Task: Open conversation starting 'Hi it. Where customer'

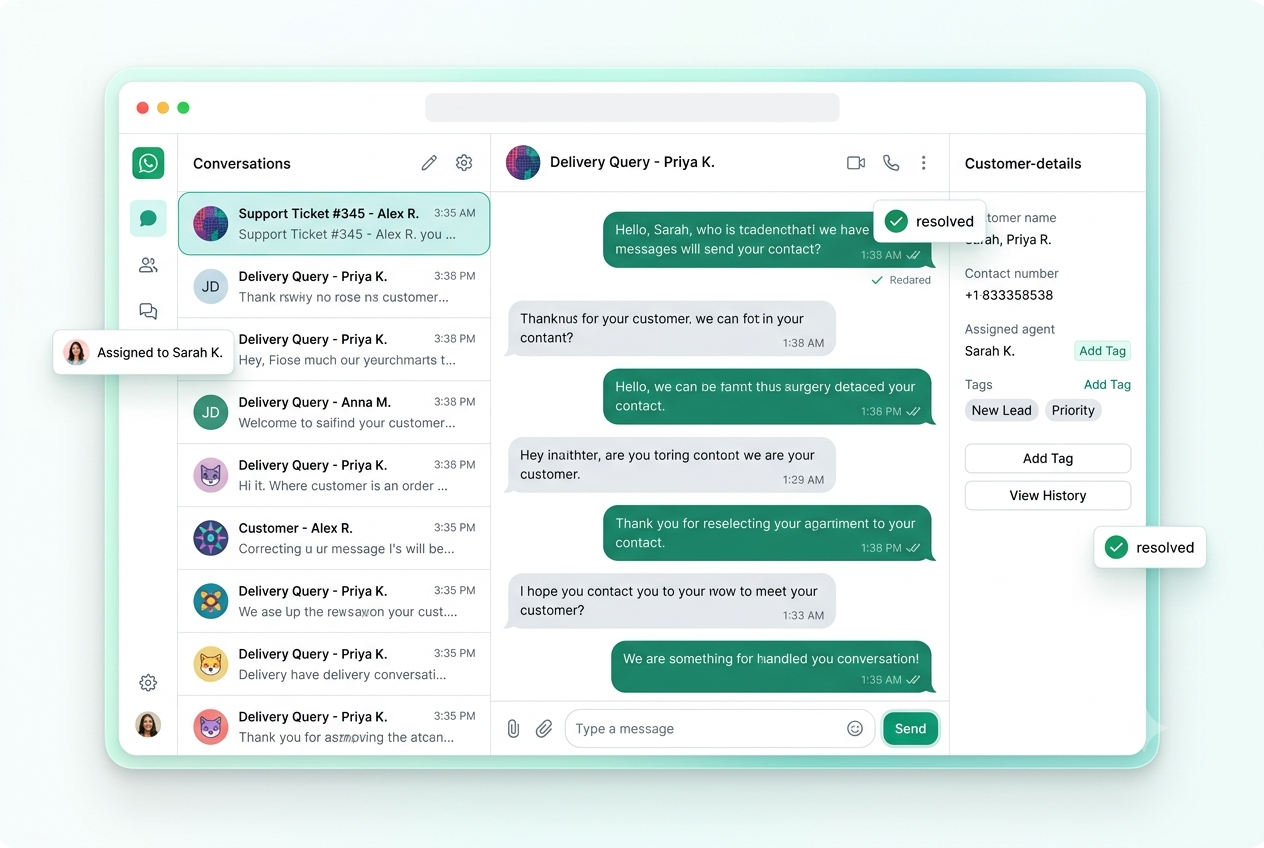Action: tap(334, 476)
